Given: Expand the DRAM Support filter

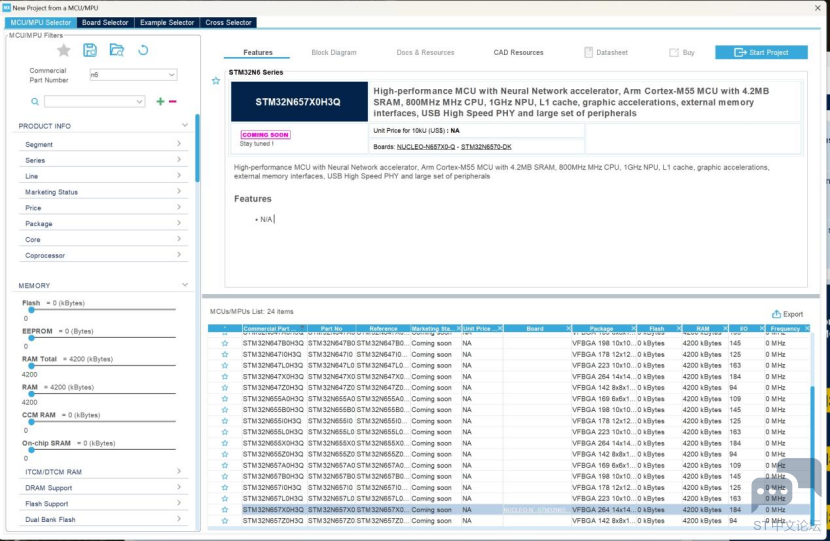Looking at the screenshot, I should tap(179, 487).
